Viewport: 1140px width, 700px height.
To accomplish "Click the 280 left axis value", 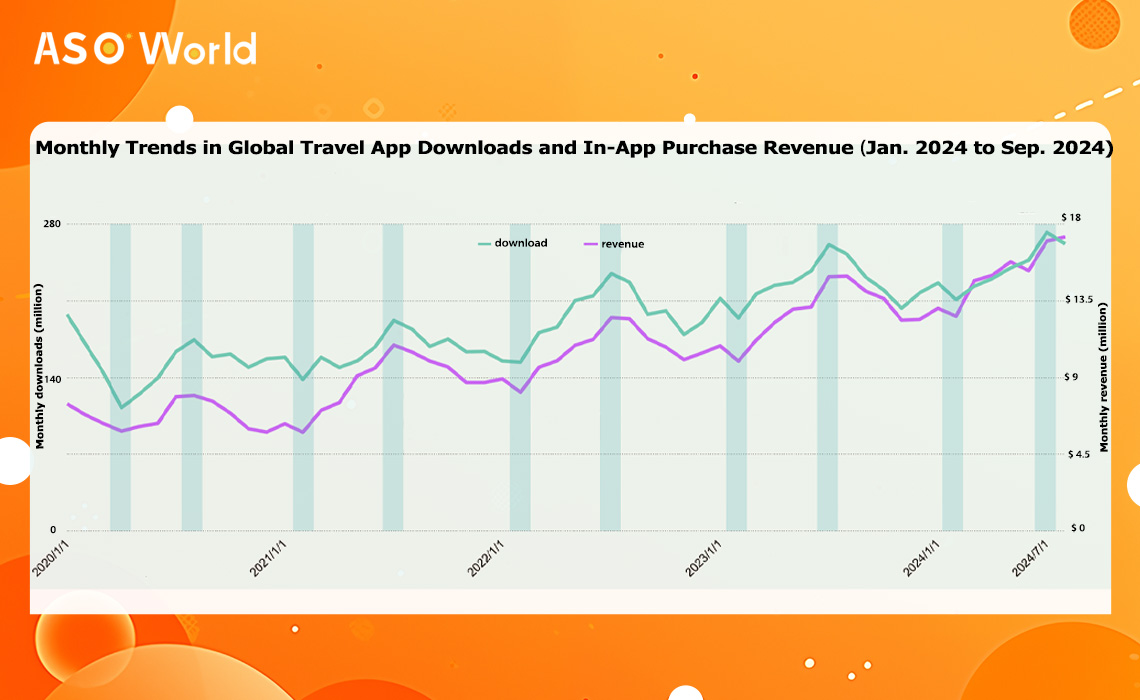I will click(x=52, y=224).
